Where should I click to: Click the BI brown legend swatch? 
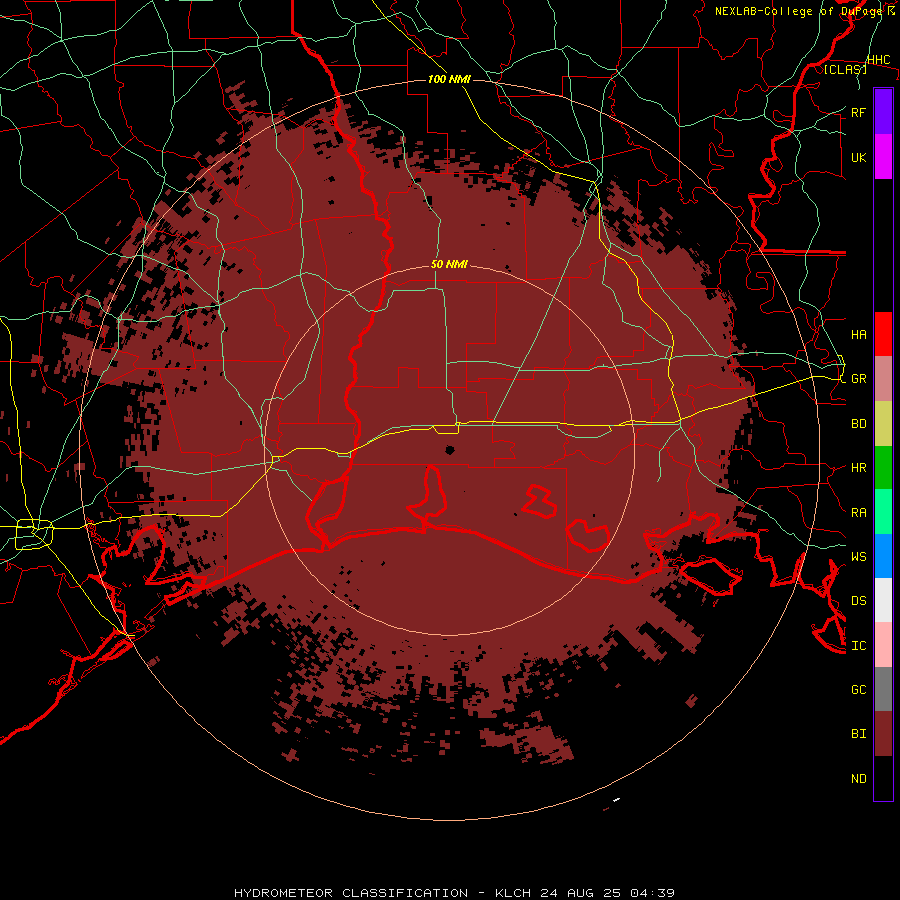coord(883,734)
